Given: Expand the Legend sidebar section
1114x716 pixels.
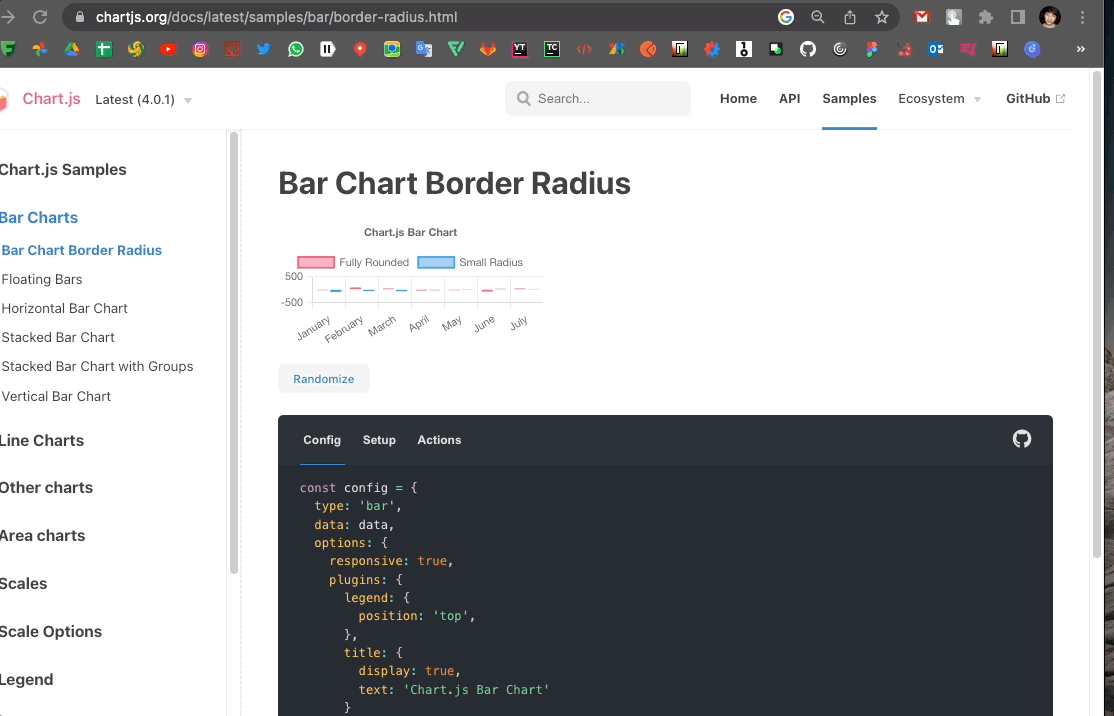Looking at the screenshot, I should [26, 680].
